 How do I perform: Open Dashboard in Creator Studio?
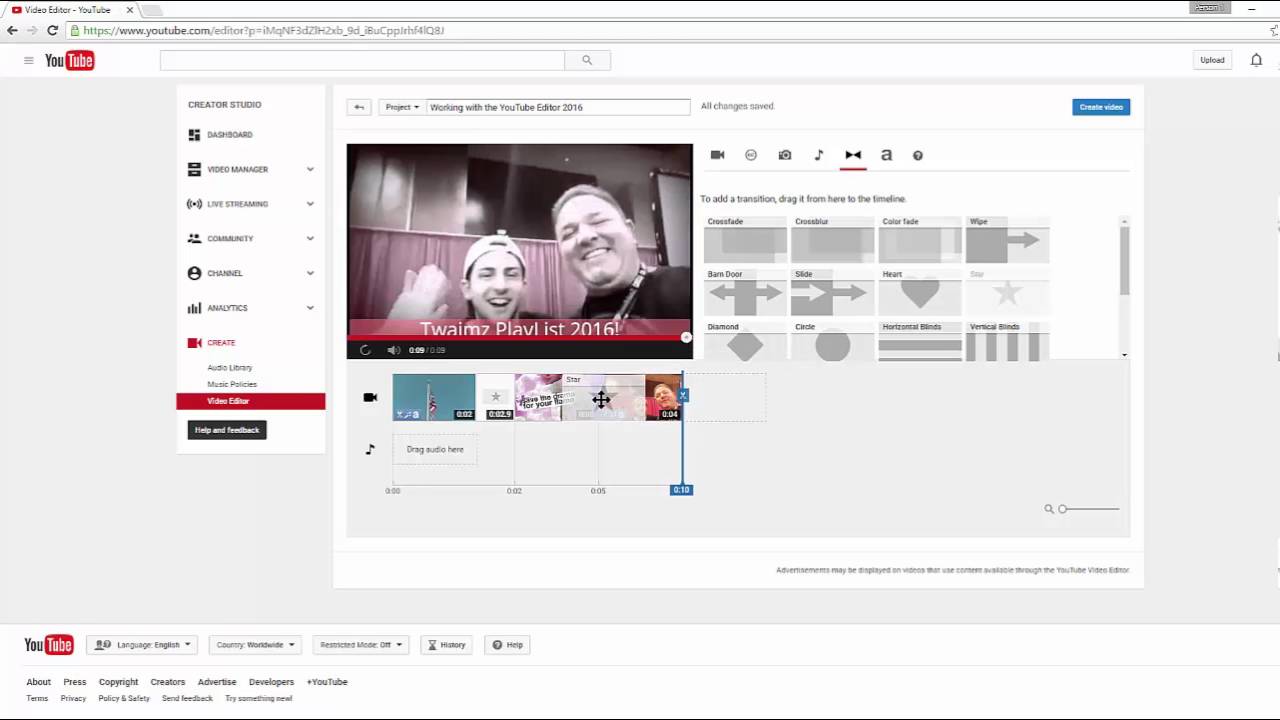coord(229,135)
